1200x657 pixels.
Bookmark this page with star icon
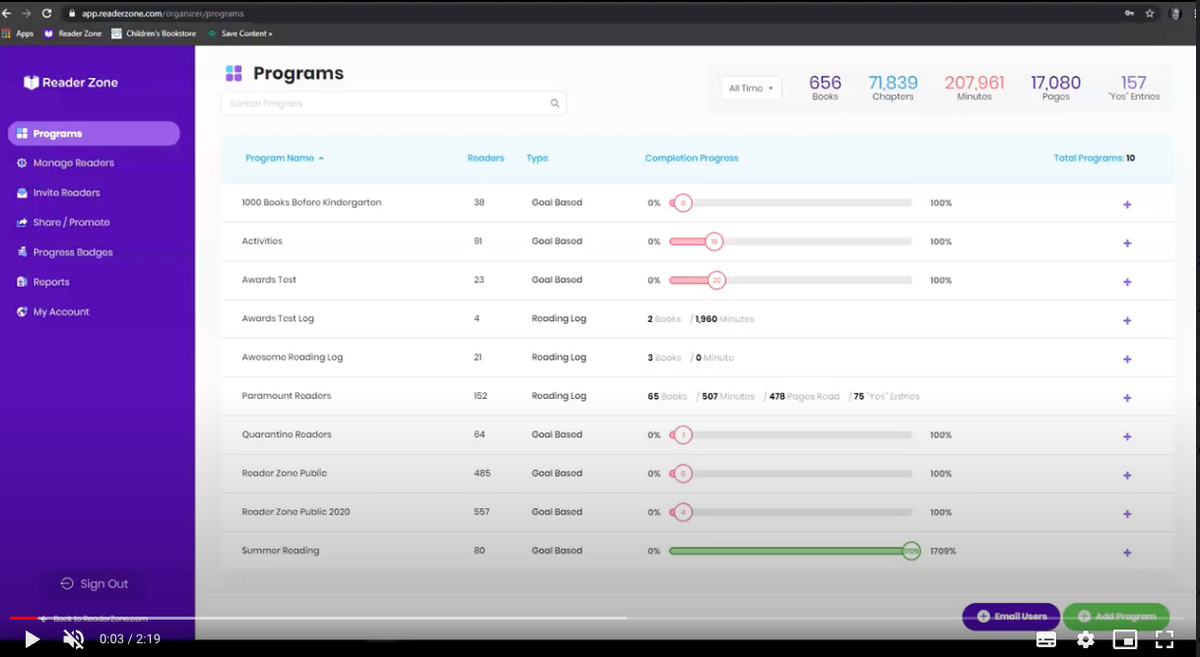(x=1150, y=13)
